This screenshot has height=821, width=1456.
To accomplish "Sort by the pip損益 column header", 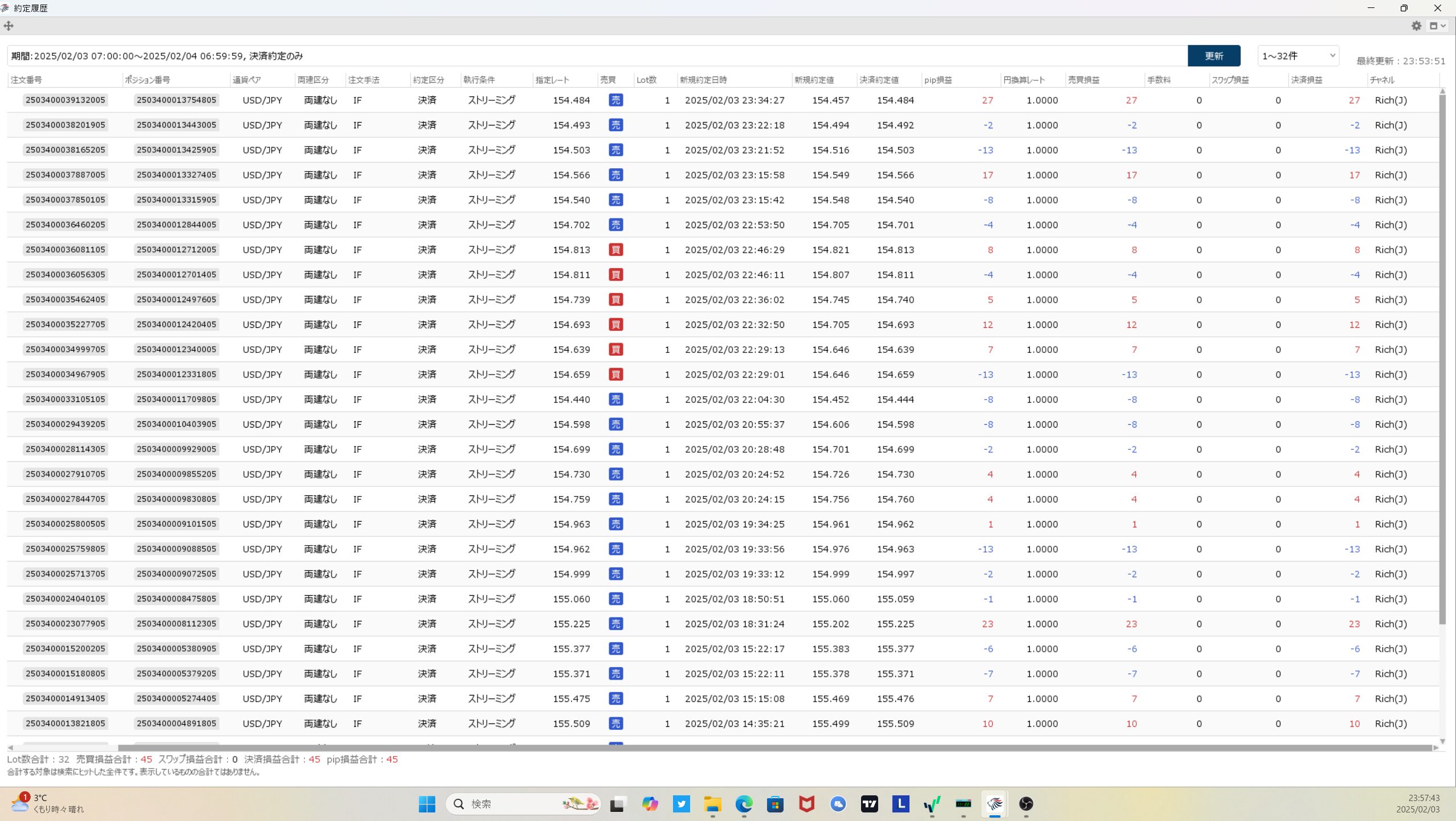I will coord(938,80).
